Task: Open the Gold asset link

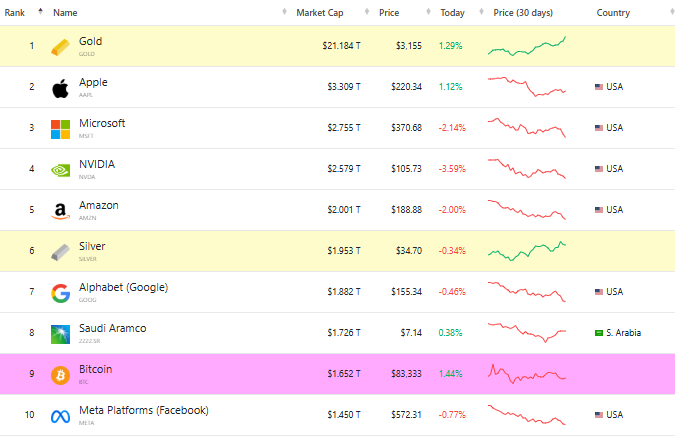Action: tap(90, 41)
